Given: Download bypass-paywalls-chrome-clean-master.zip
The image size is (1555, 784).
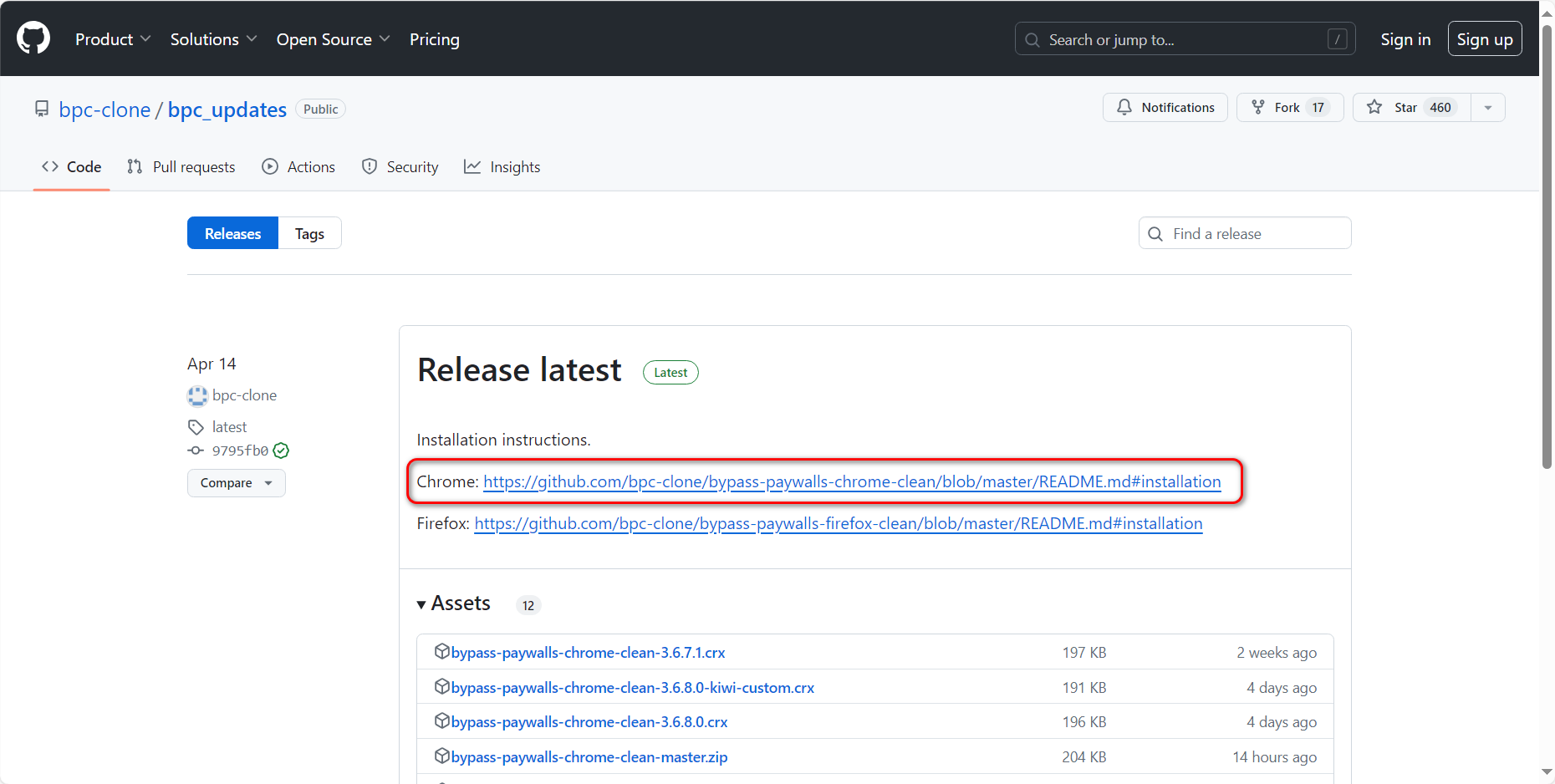Looking at the screenshot, I should click(x=589, y=756).
